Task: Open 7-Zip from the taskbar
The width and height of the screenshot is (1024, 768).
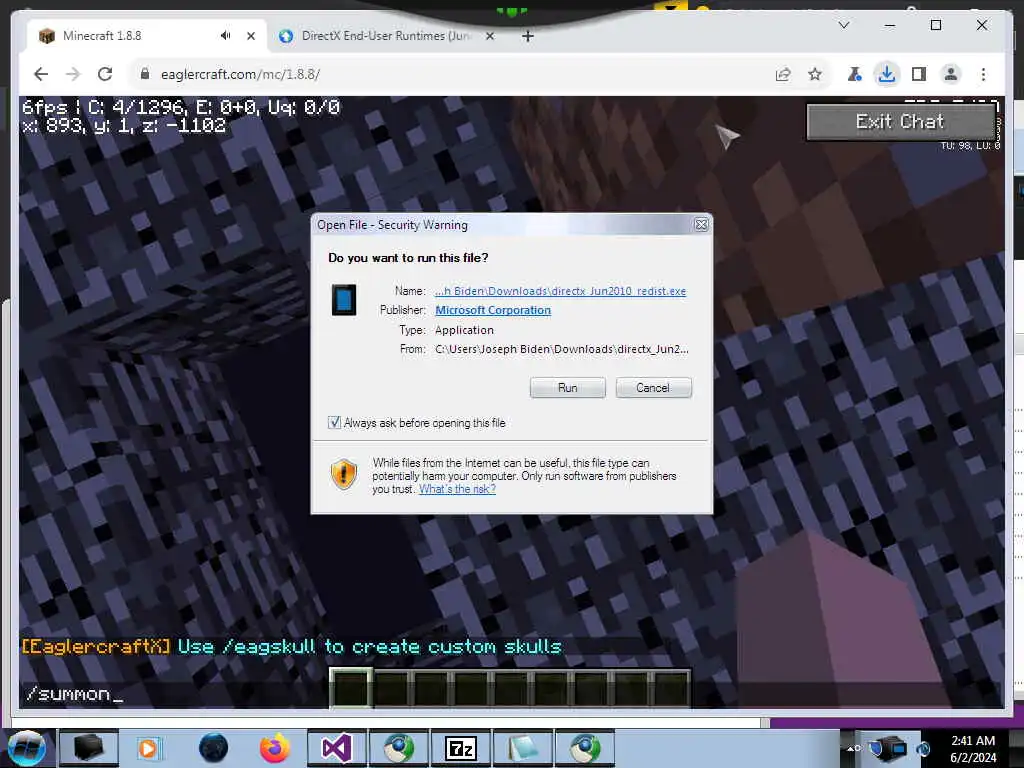Action: coord(461,748)
